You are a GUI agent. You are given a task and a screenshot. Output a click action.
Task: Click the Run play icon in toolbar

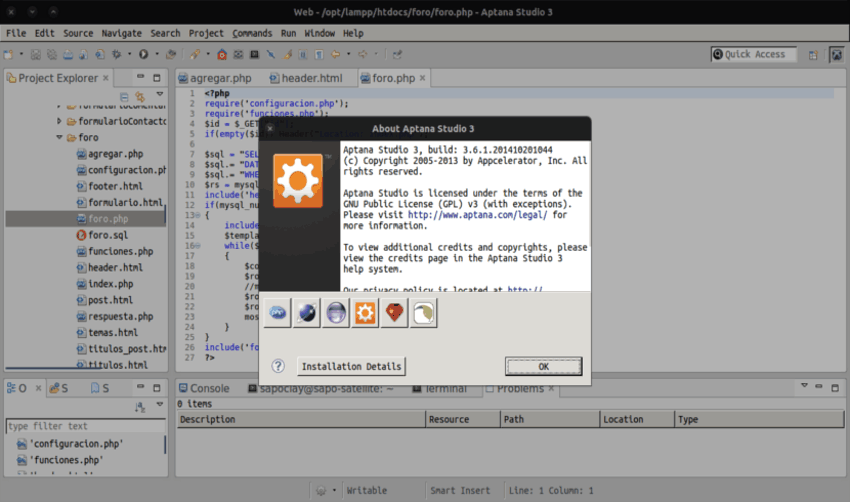144,54
